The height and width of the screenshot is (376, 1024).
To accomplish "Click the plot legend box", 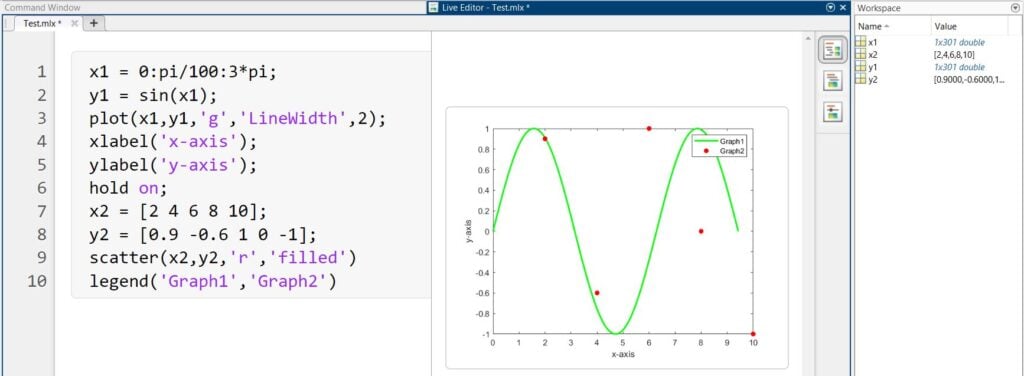I will coord(720,146).
